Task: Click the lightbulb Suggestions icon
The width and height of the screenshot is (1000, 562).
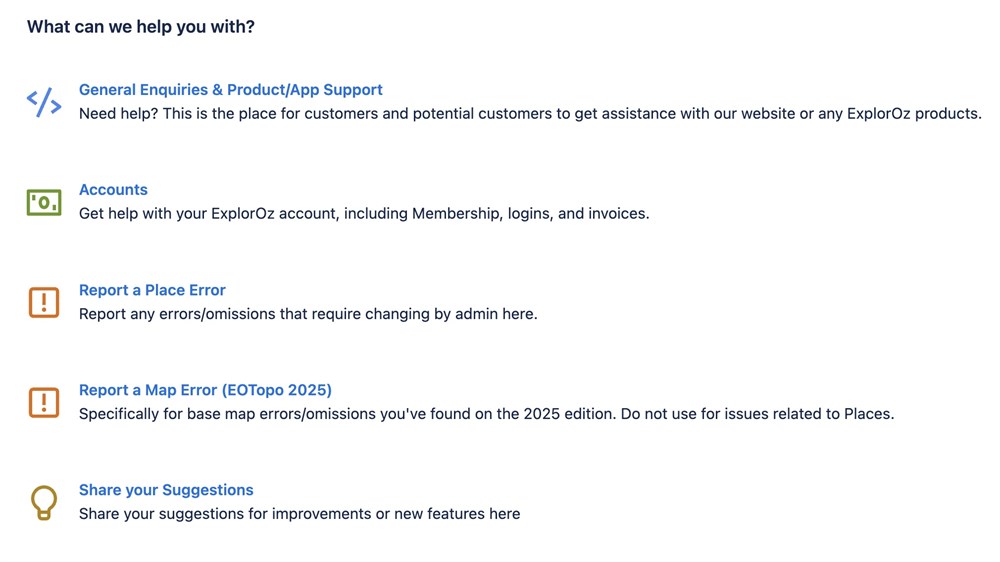Action: point(44,502)
